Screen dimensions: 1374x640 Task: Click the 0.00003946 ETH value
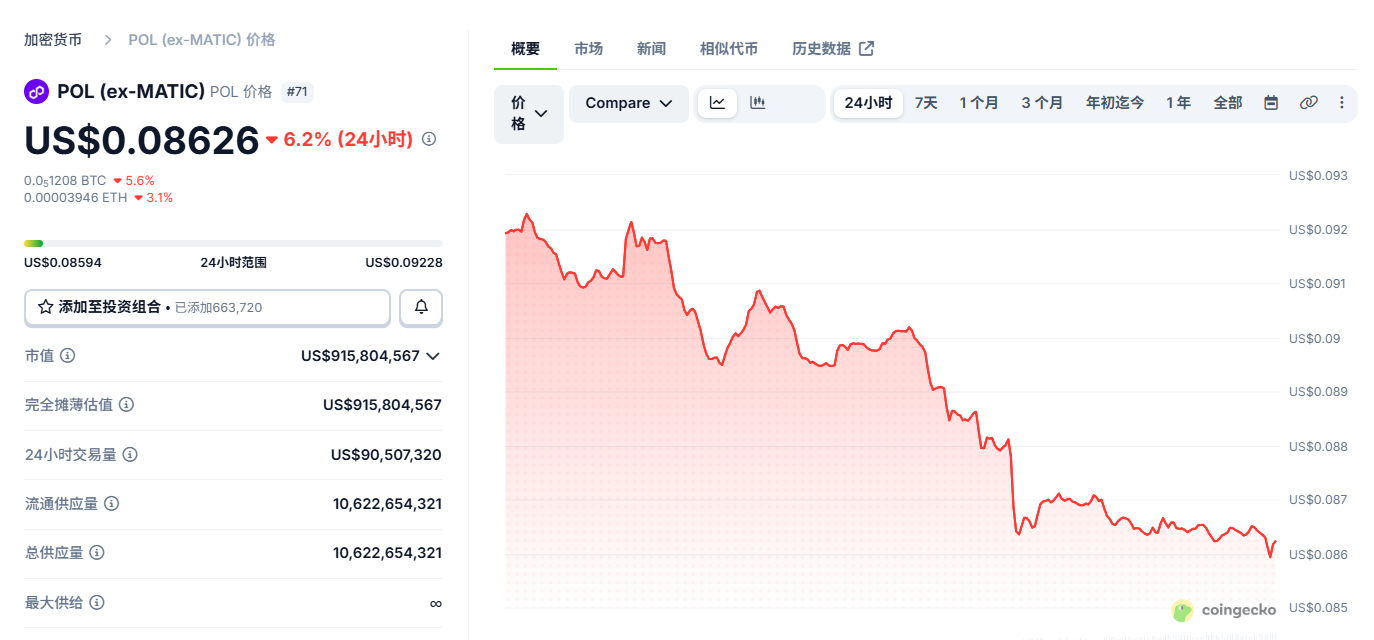click(76, 197)
